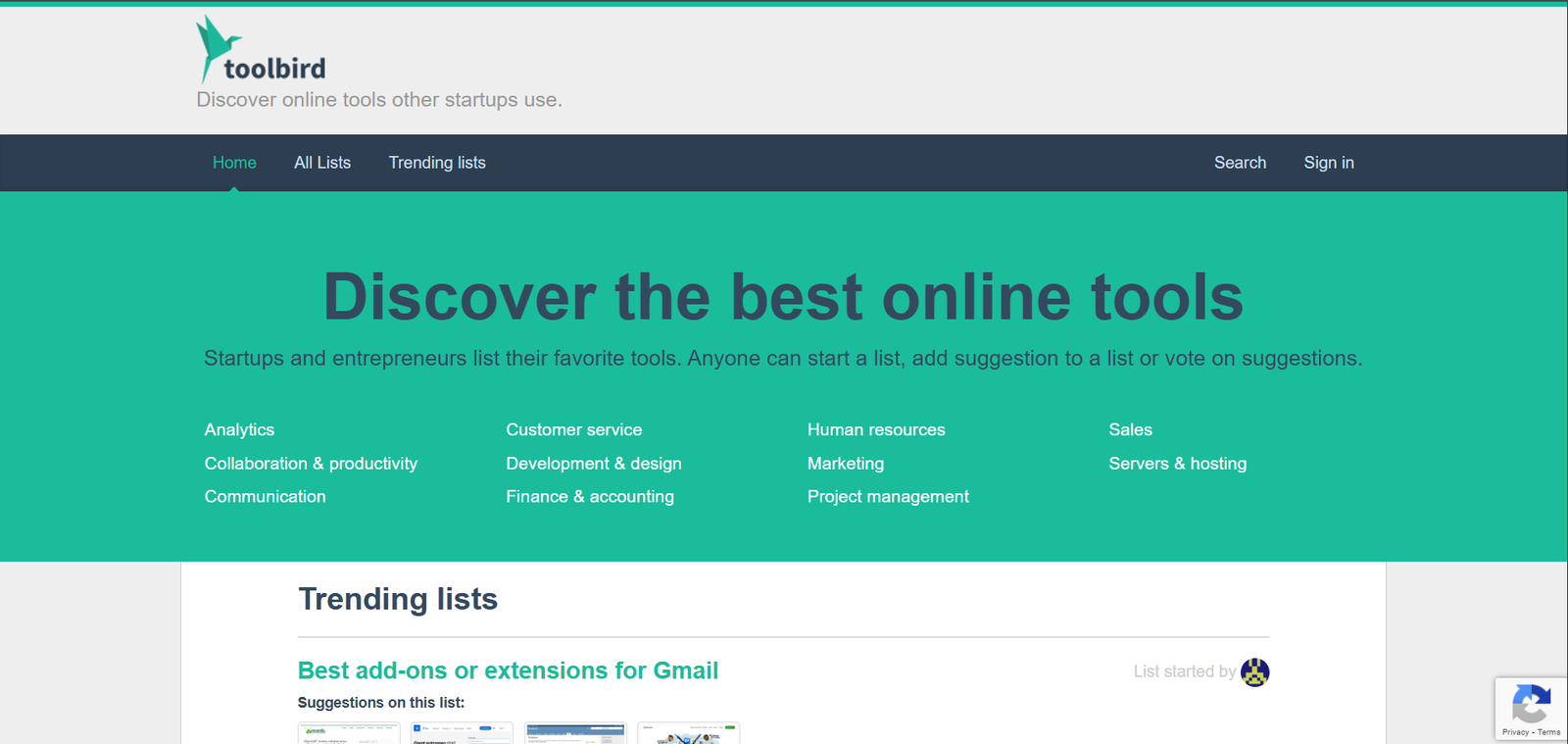Open Best add-ons or extensions for Gmail list
The image size is (1568, 744).
pyautogui.click(x=508, y=670)
